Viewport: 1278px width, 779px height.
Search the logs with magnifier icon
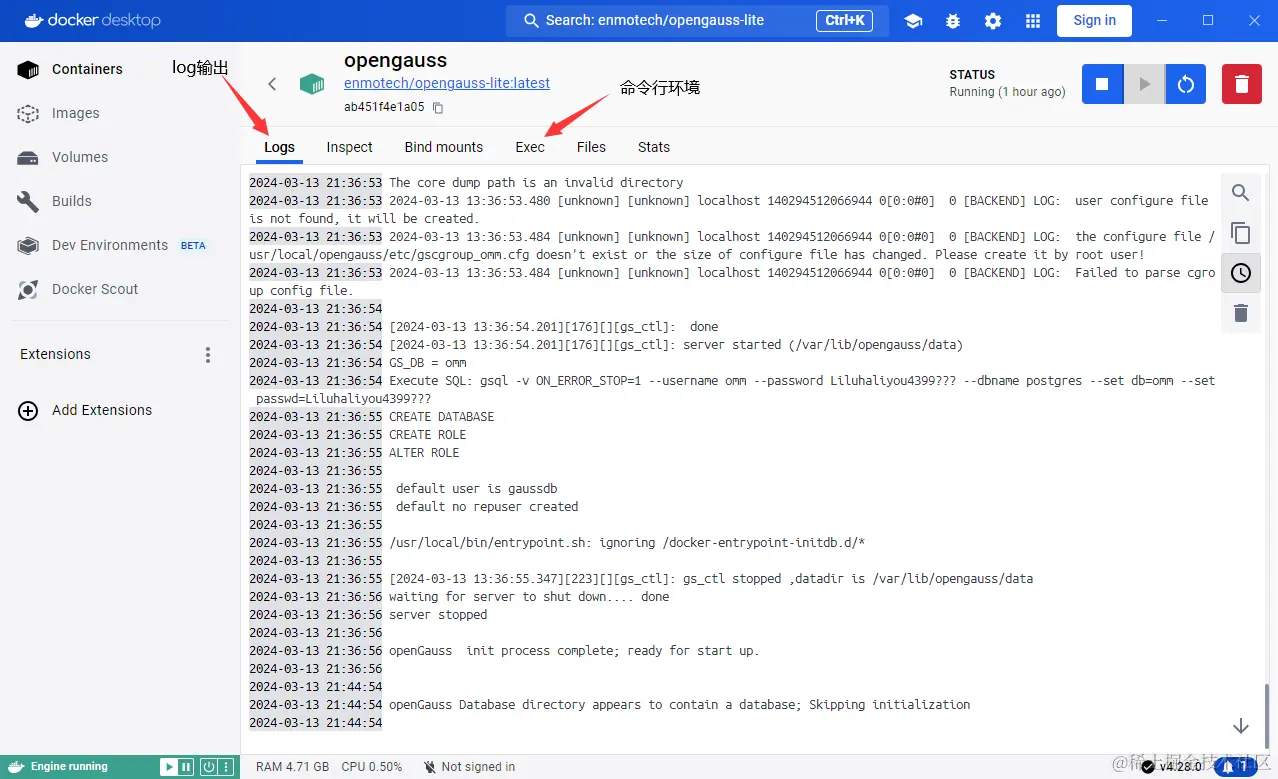coord(1241,193)
